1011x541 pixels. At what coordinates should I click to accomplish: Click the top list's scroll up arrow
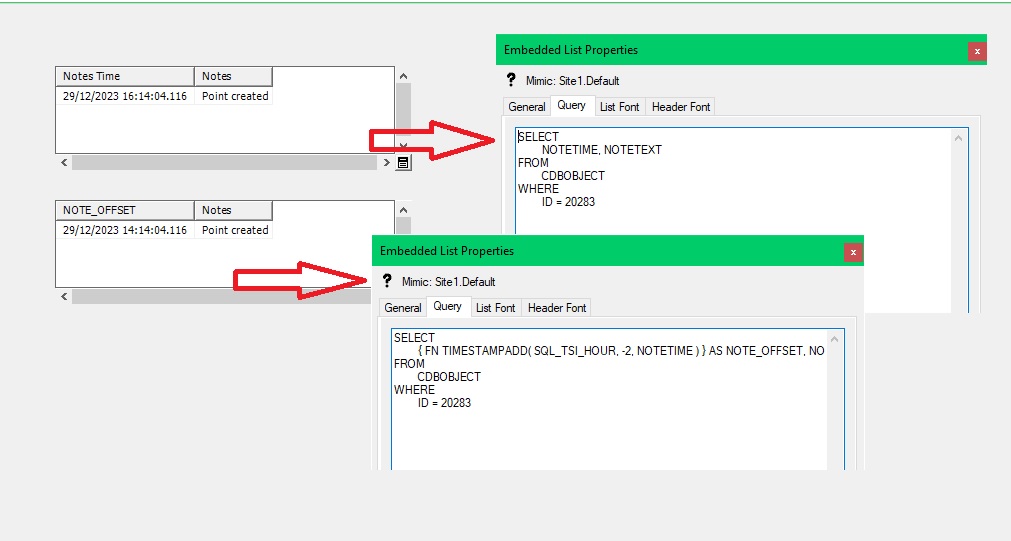tap(404, 76)
